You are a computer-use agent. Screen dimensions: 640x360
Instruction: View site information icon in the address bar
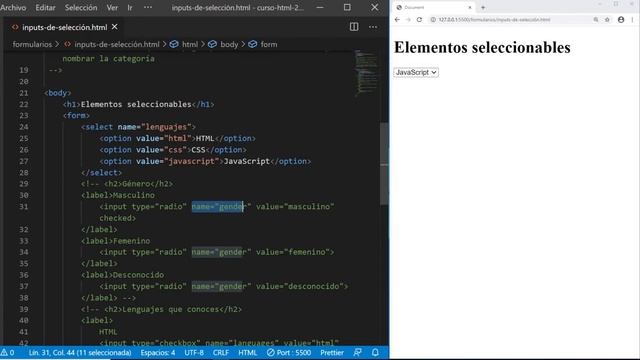coord(433,20)
